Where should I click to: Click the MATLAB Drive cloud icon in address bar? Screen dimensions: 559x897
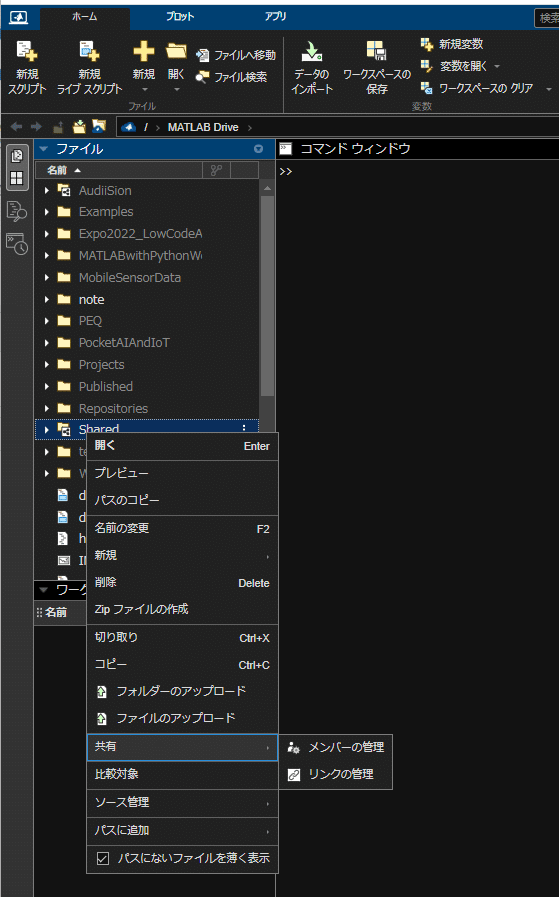click(x=129, y=127)
